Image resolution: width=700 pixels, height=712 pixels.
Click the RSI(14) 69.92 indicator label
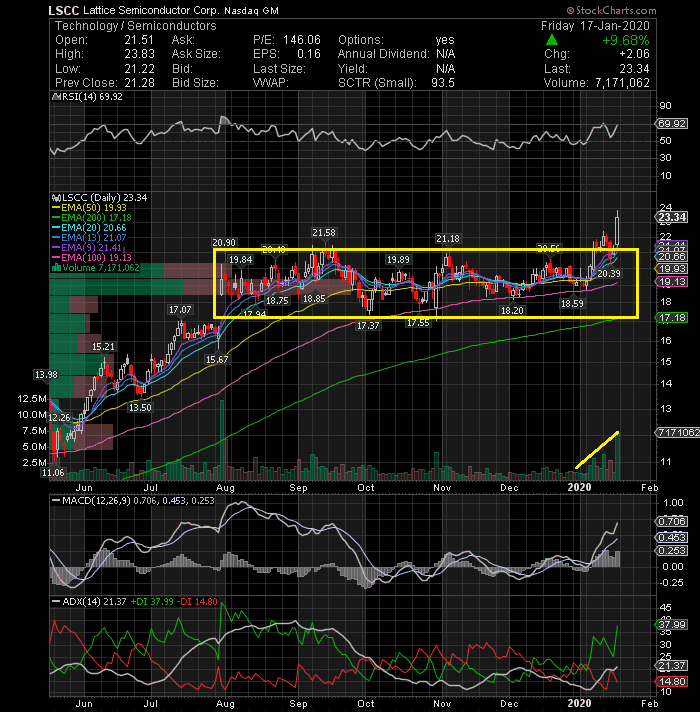tap(88, 97)
